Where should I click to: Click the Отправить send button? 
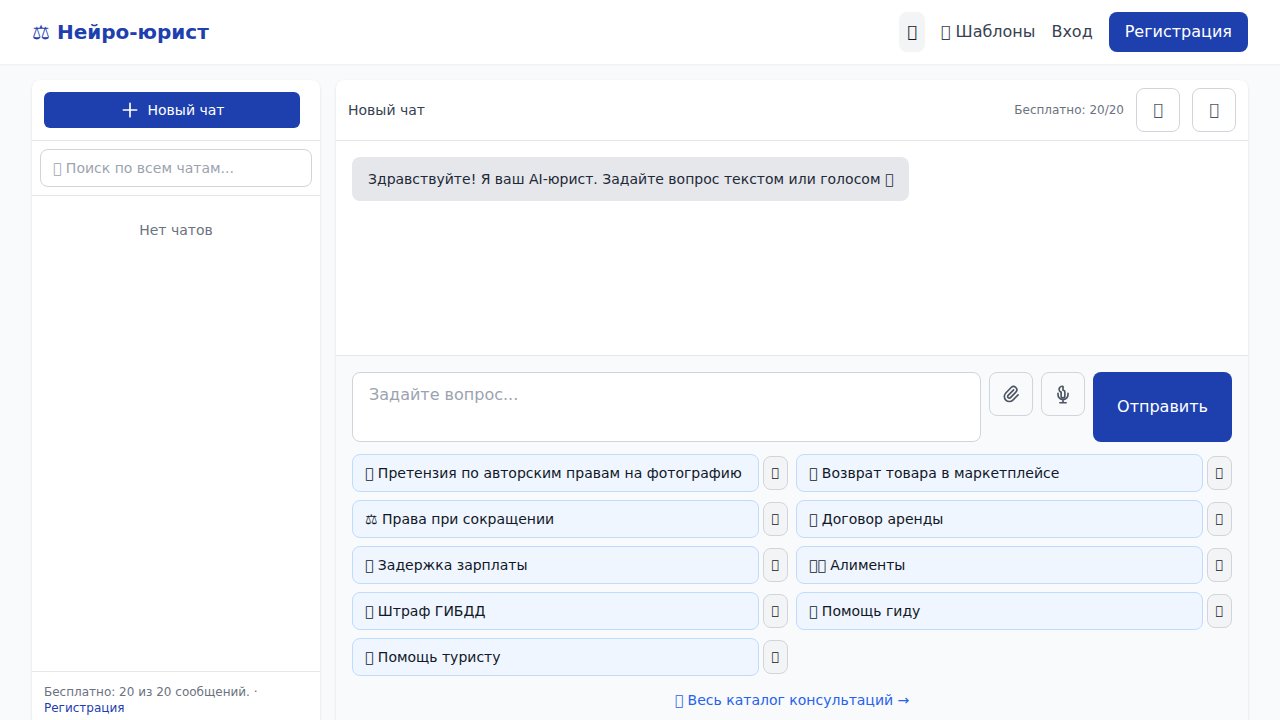coord(1162,407)
